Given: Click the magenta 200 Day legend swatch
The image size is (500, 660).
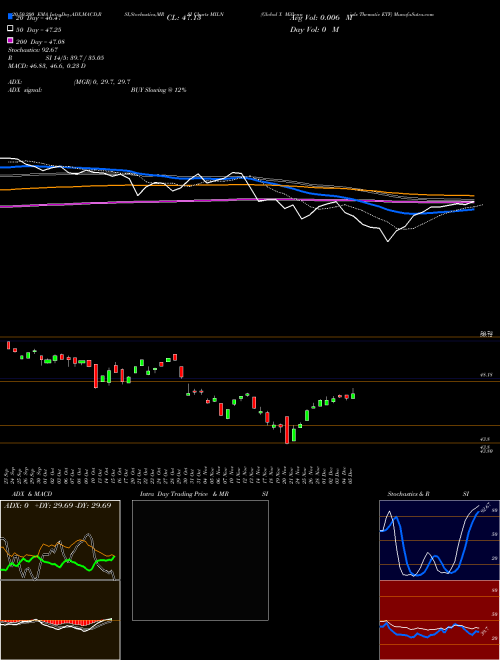Looking at the screenshot, I should tap(10, 40).
